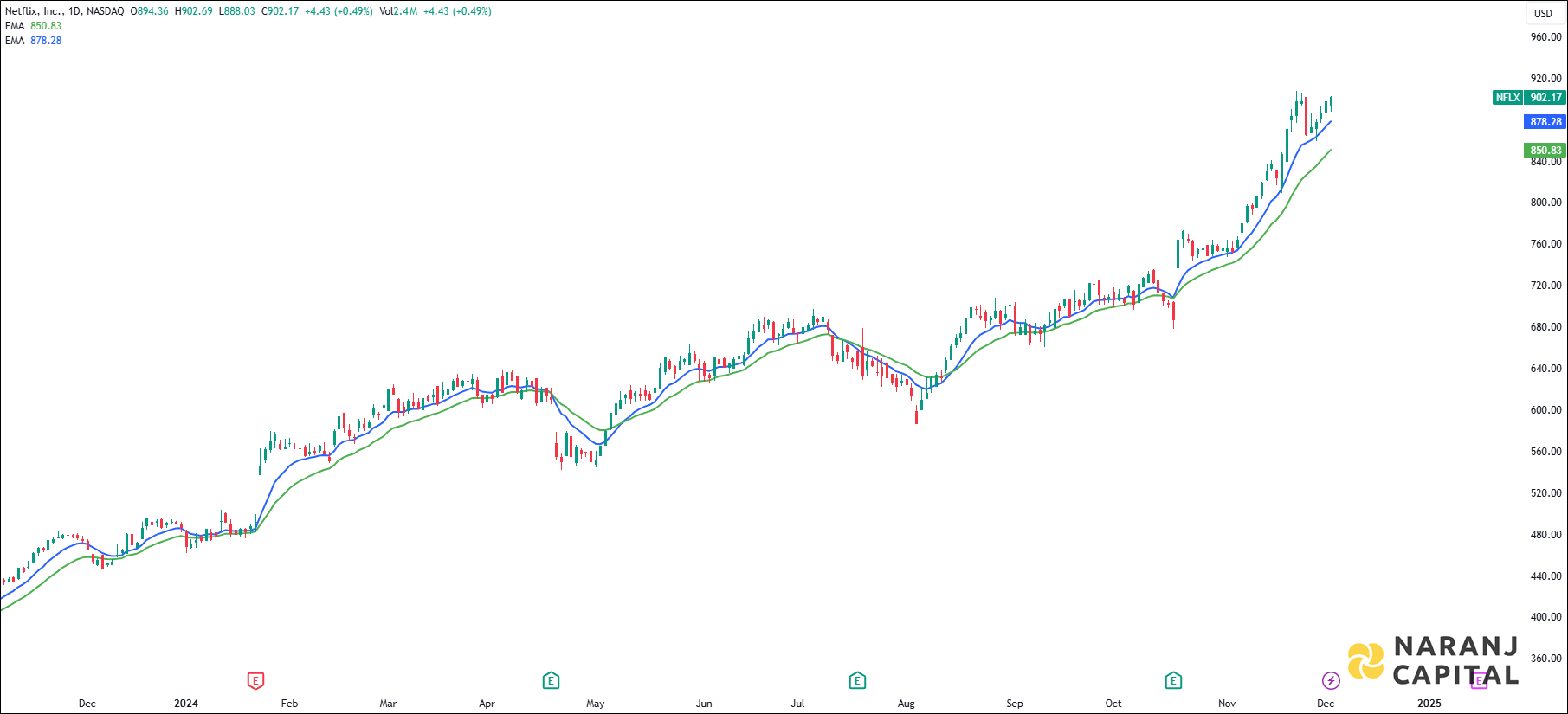Click the purple lightning event icon near Dec

(1331, 681)
